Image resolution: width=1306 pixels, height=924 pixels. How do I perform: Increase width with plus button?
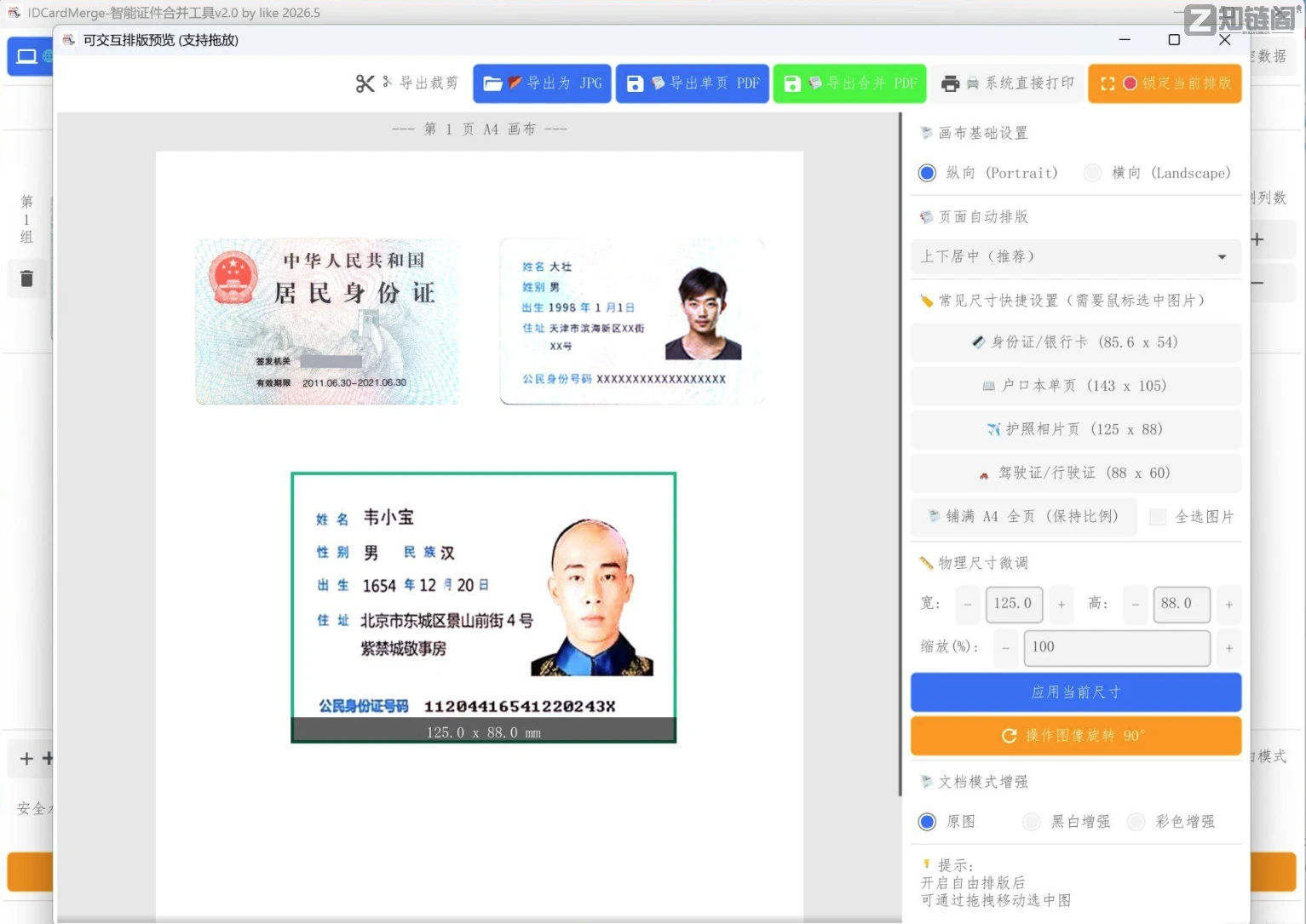click(x=1061, y=604)
